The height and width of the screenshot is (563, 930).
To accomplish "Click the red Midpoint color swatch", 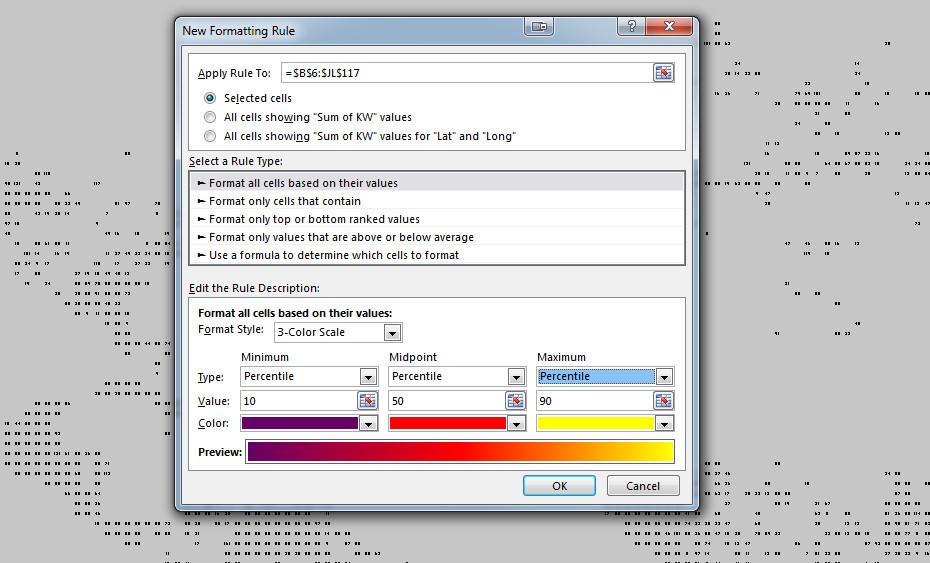I will 448,423.
